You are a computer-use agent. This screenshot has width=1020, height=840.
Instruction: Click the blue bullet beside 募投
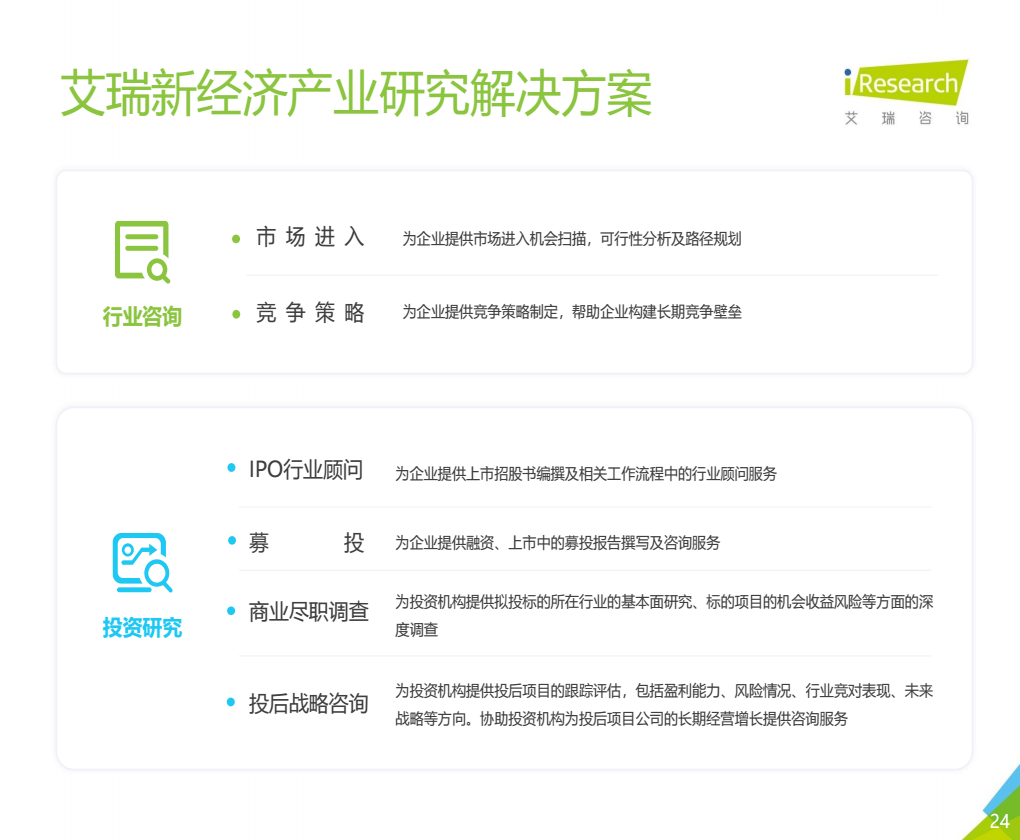[x=232, y=541]
